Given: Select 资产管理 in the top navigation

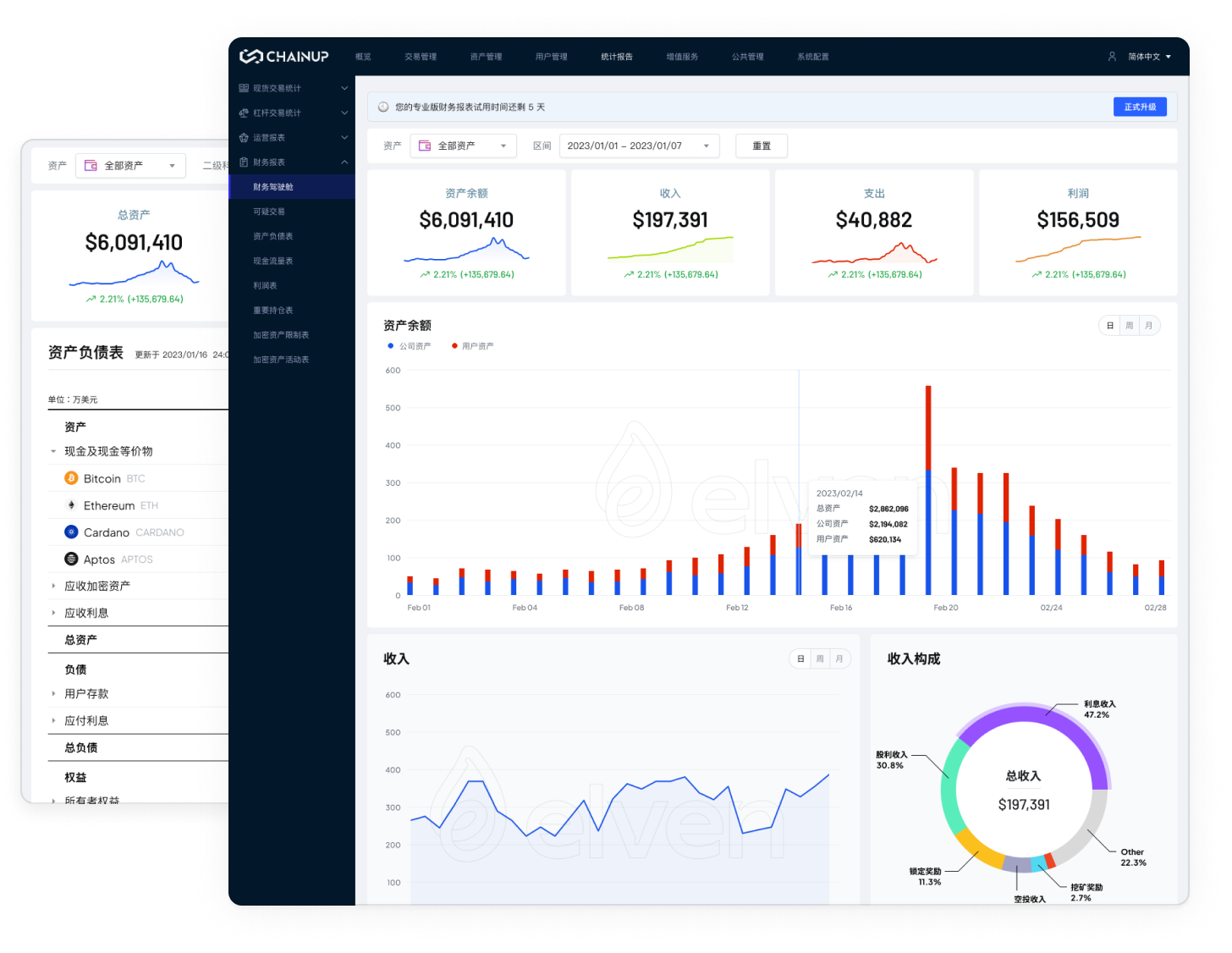Looking at the screenshot, I should [x=486, y=56].
